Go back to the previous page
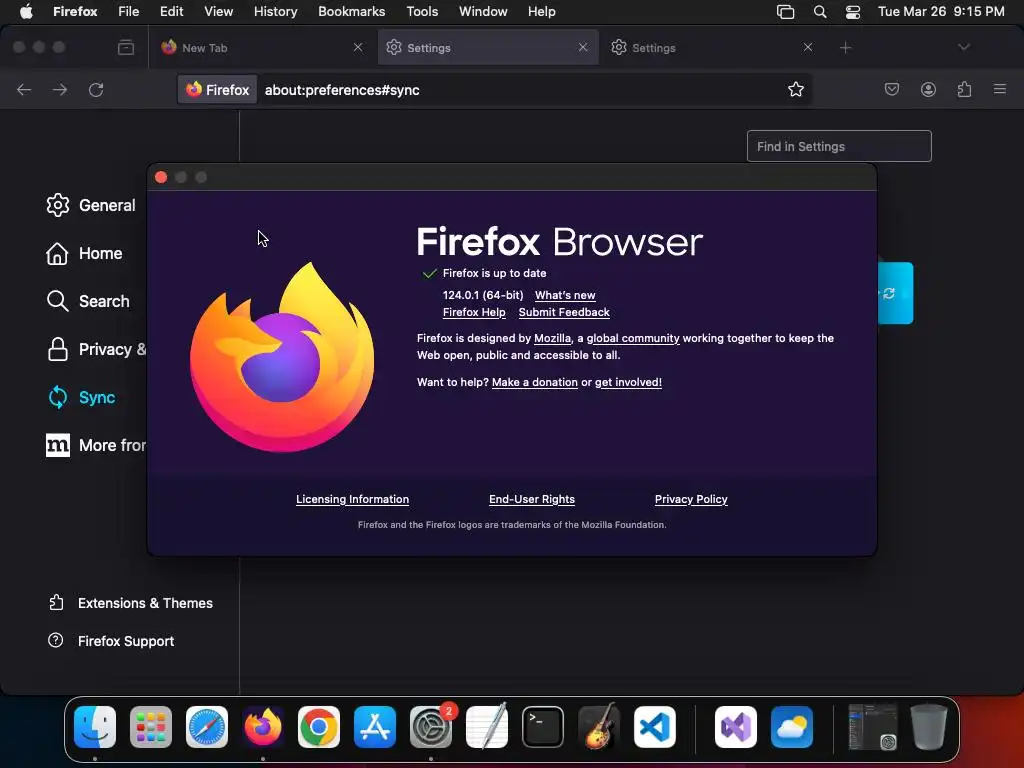 coord(24,89)
